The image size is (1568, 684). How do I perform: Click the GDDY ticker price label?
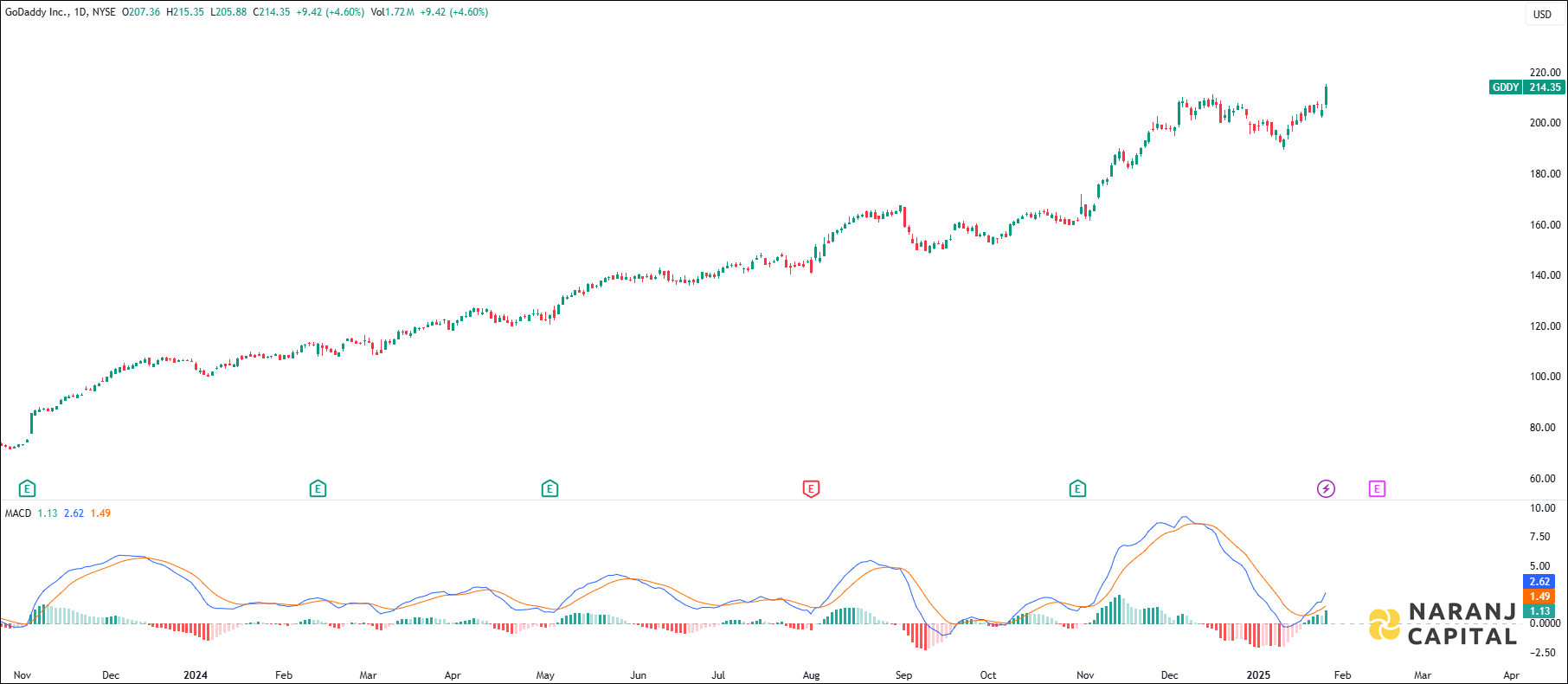pos(1506,87)
